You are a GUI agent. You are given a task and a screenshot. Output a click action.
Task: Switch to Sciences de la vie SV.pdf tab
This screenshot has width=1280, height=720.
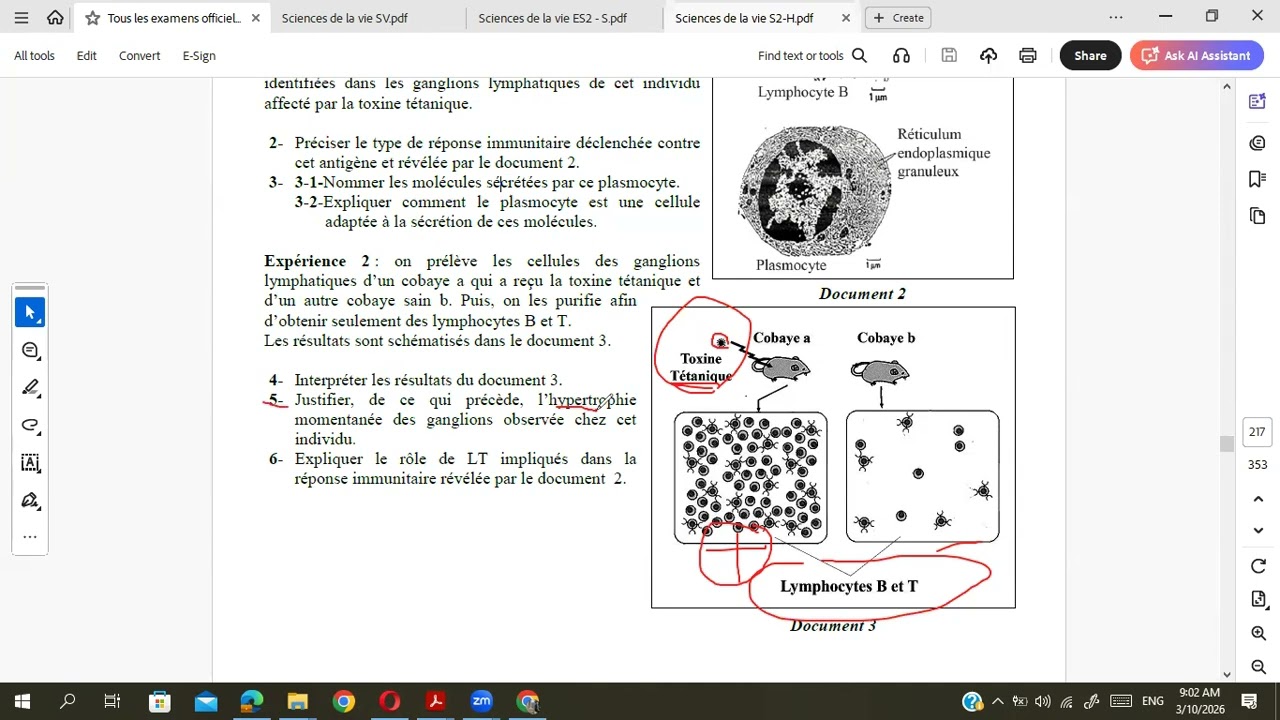point(344,18)
